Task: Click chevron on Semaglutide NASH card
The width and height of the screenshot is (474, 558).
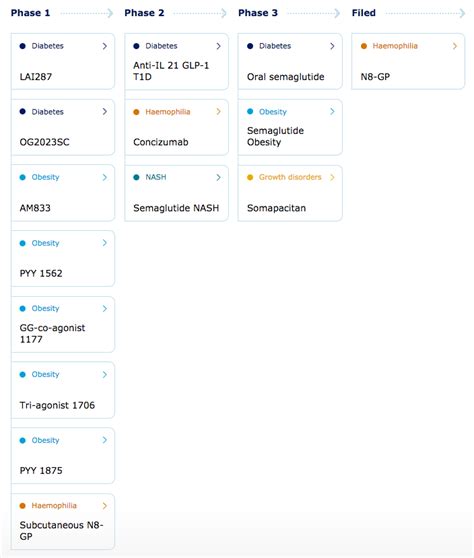Action: click(218, 178)
